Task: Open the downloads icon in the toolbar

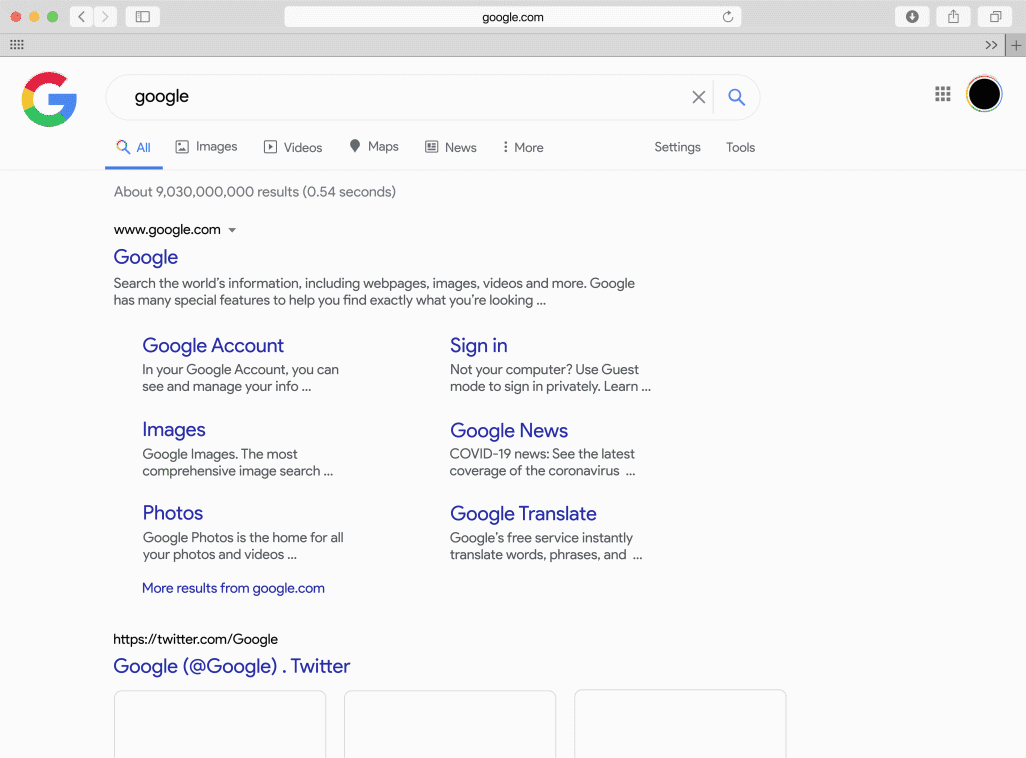Action: tap(911, 16)
